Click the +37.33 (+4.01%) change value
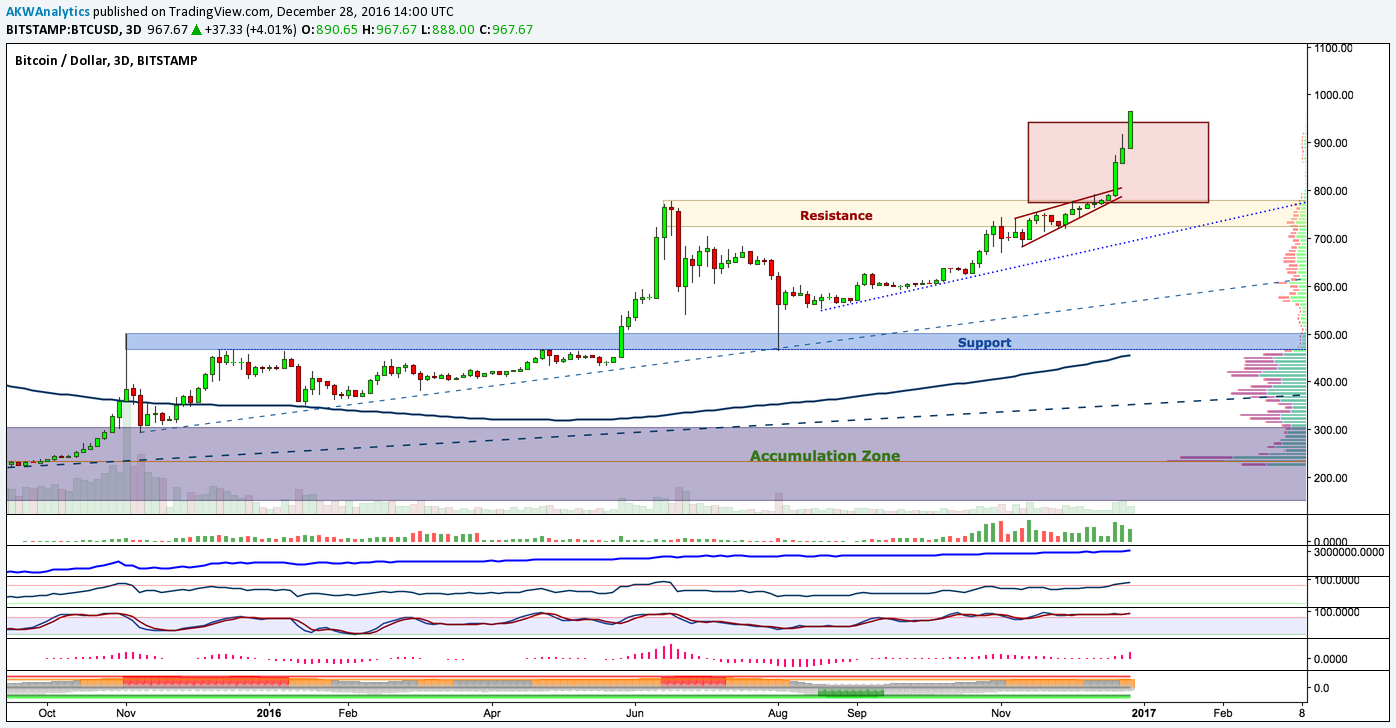The image size is (1396, 728). (x=249, y=30)
